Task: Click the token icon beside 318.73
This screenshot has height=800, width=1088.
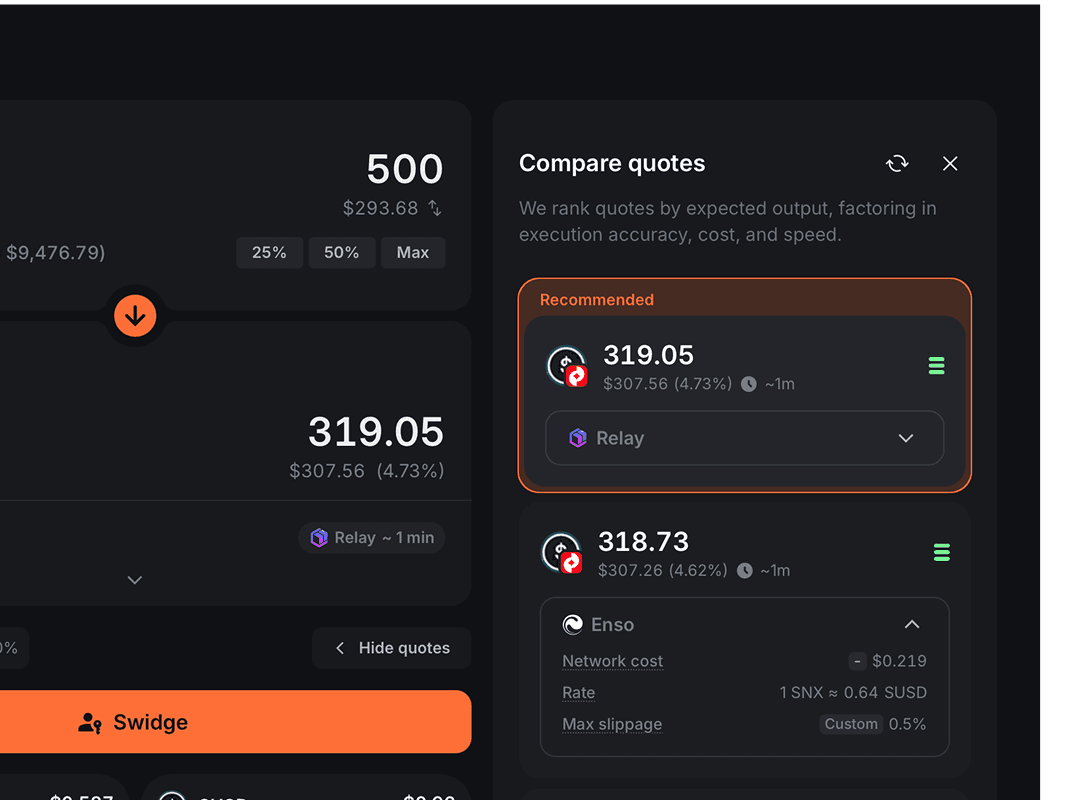Action: coord(562,553)
